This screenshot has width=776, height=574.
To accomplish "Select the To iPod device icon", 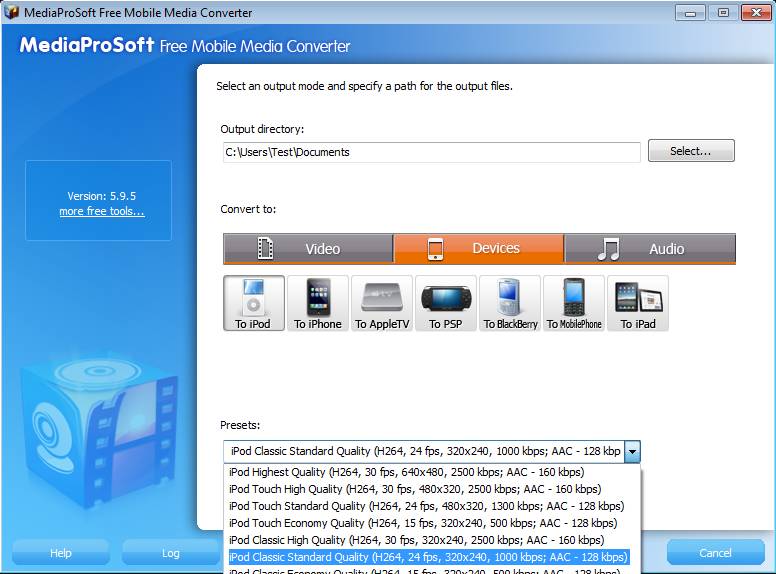I will click(x=253, y=303).
